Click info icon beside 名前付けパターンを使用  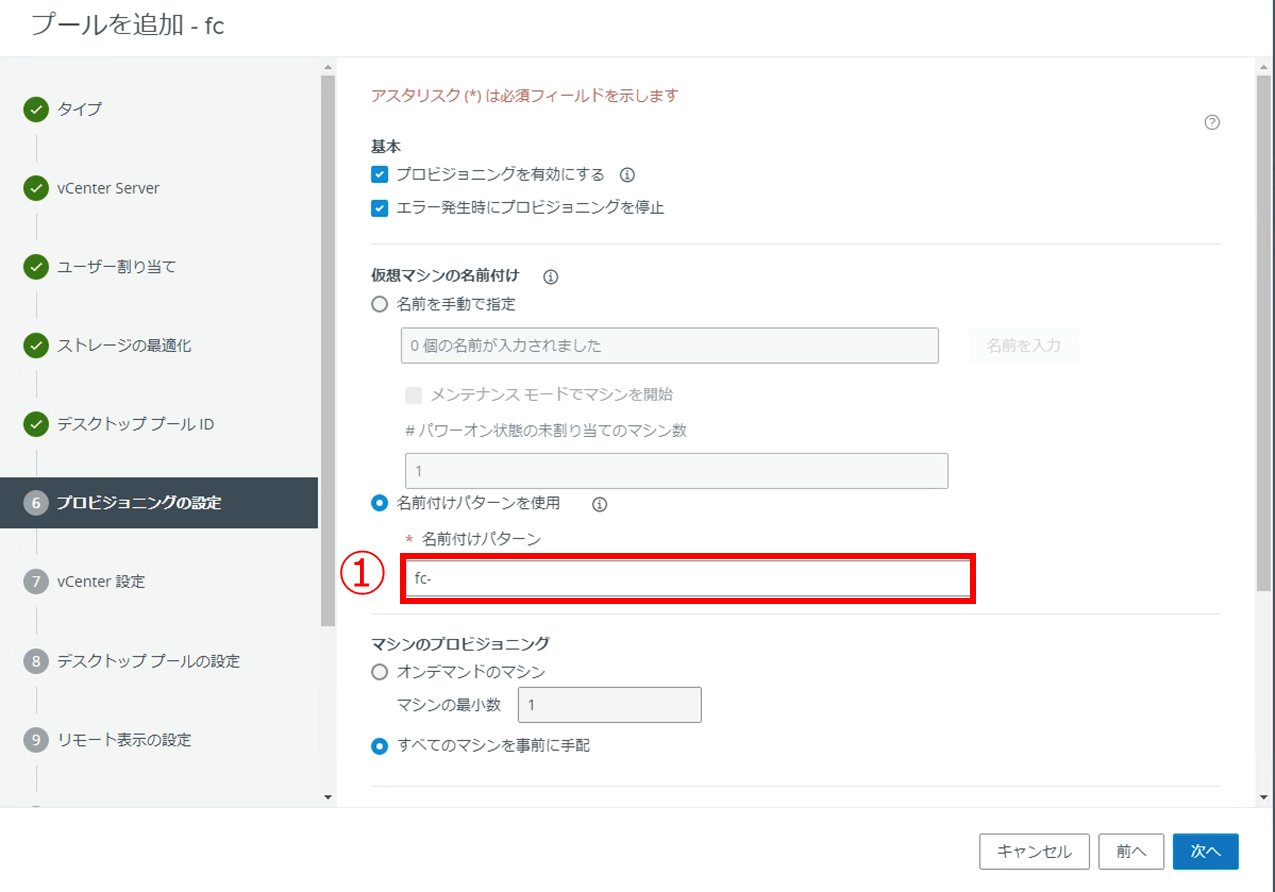pyautogui.click(x=599, y=504)
